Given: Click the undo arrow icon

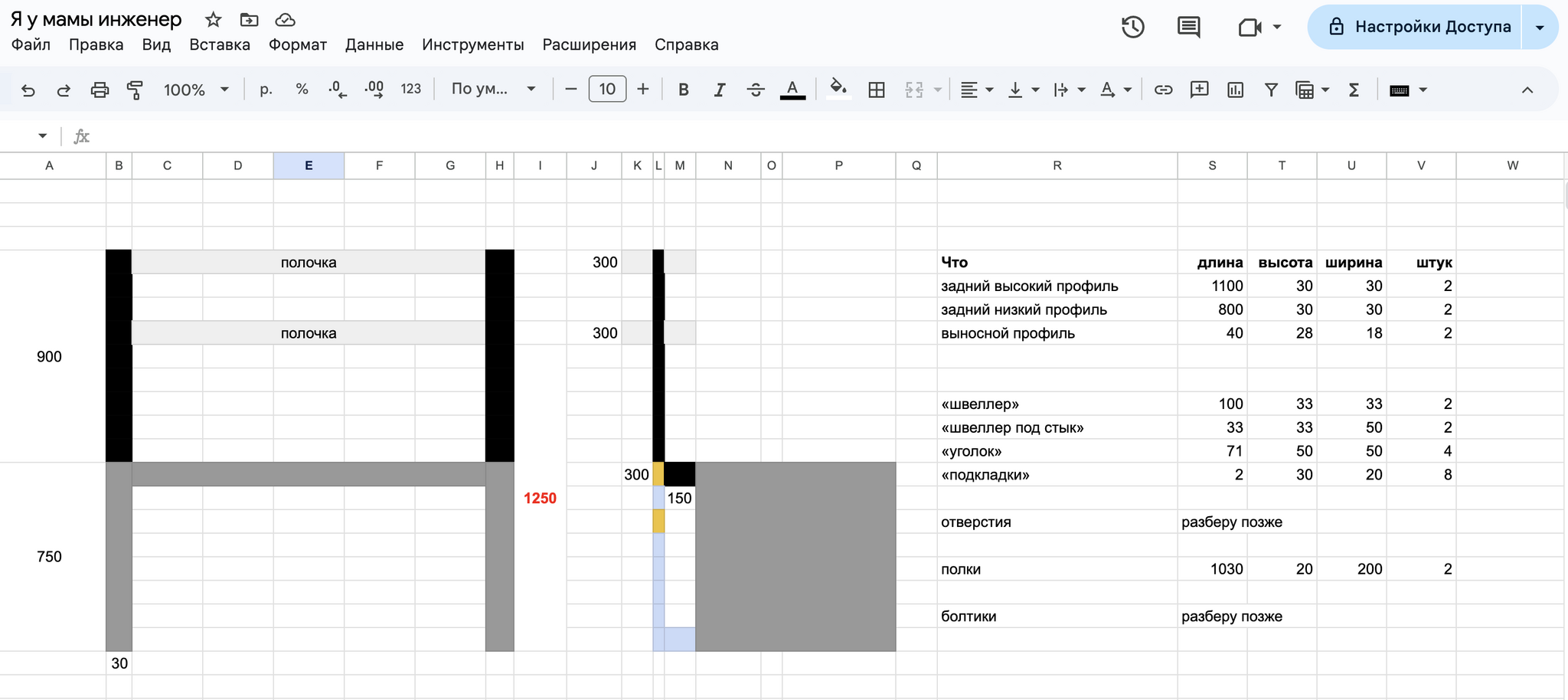Looking at the screenshot, I should (28, 90).
